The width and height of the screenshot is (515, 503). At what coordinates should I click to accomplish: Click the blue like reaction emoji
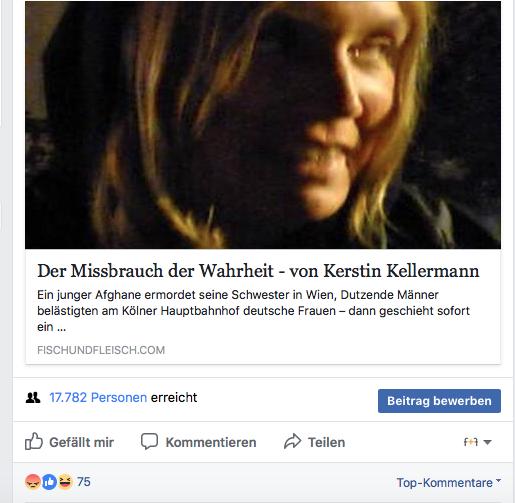click(49, 482)
